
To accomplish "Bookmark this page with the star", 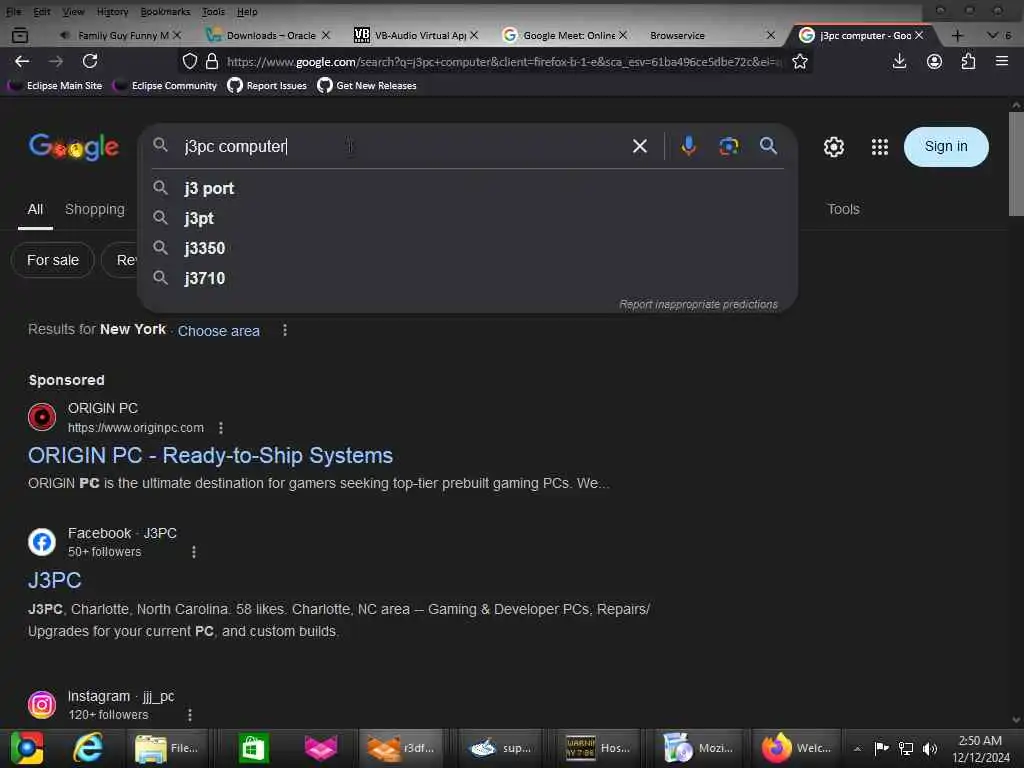I will pos(799,61).
